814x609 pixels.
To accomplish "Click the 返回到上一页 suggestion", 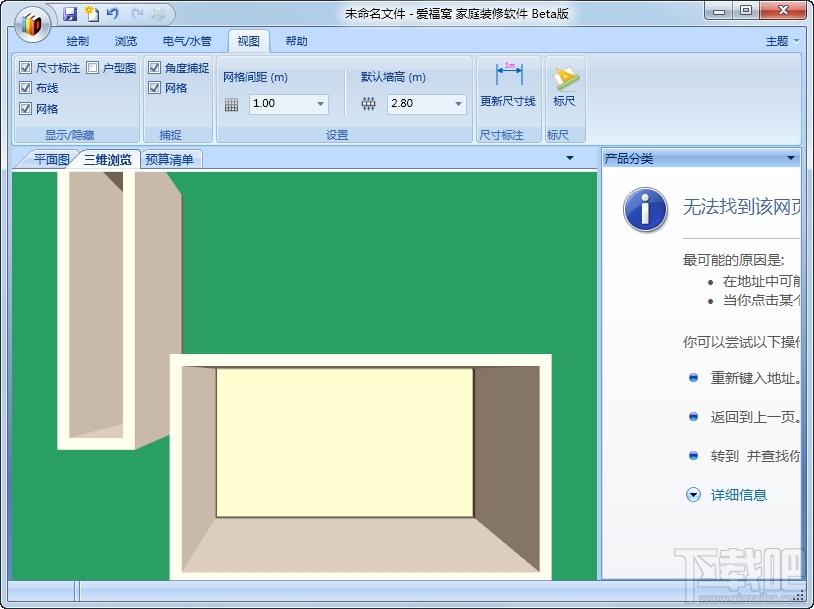I will (755, 417).
